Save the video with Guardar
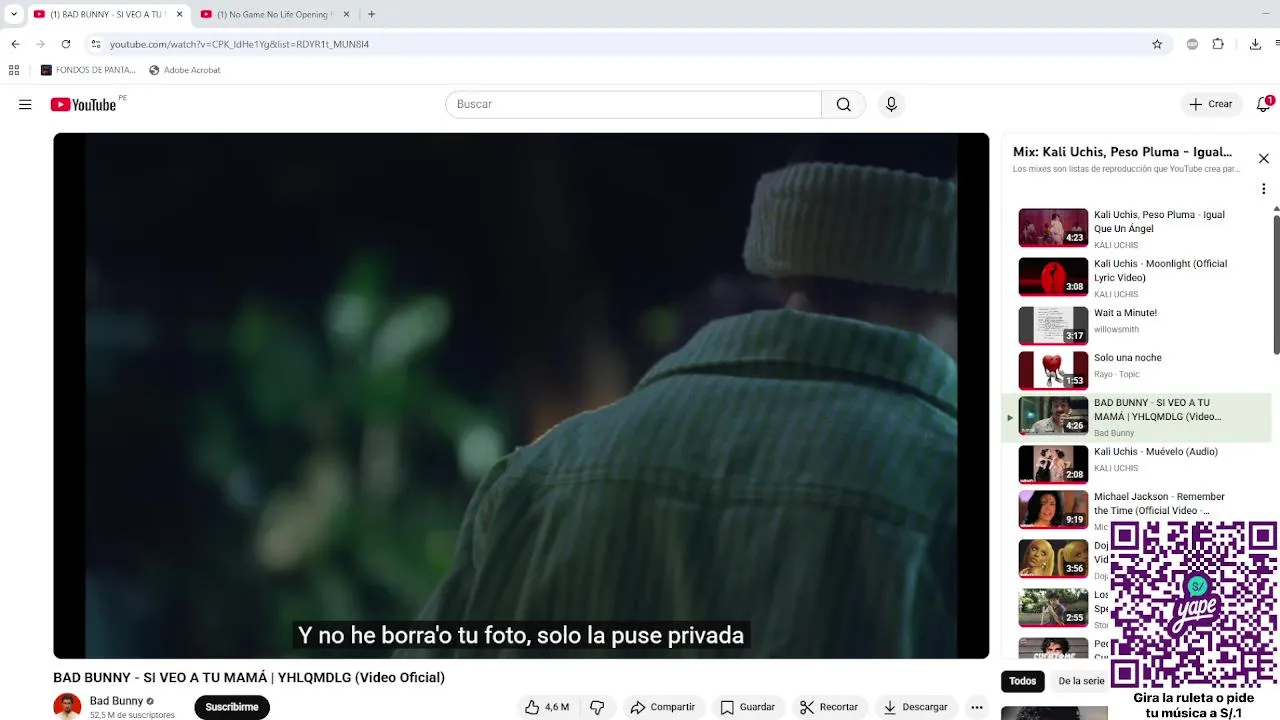The image size is (1280, 720). (x=747, y=707)
